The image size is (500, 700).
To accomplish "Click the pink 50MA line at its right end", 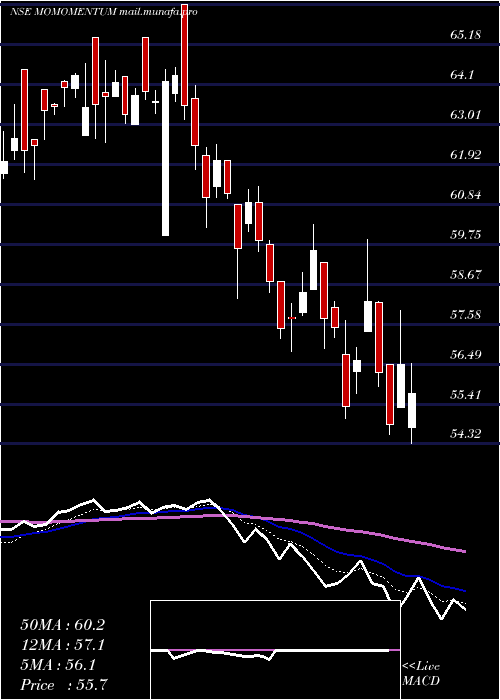I will [462, 551].
